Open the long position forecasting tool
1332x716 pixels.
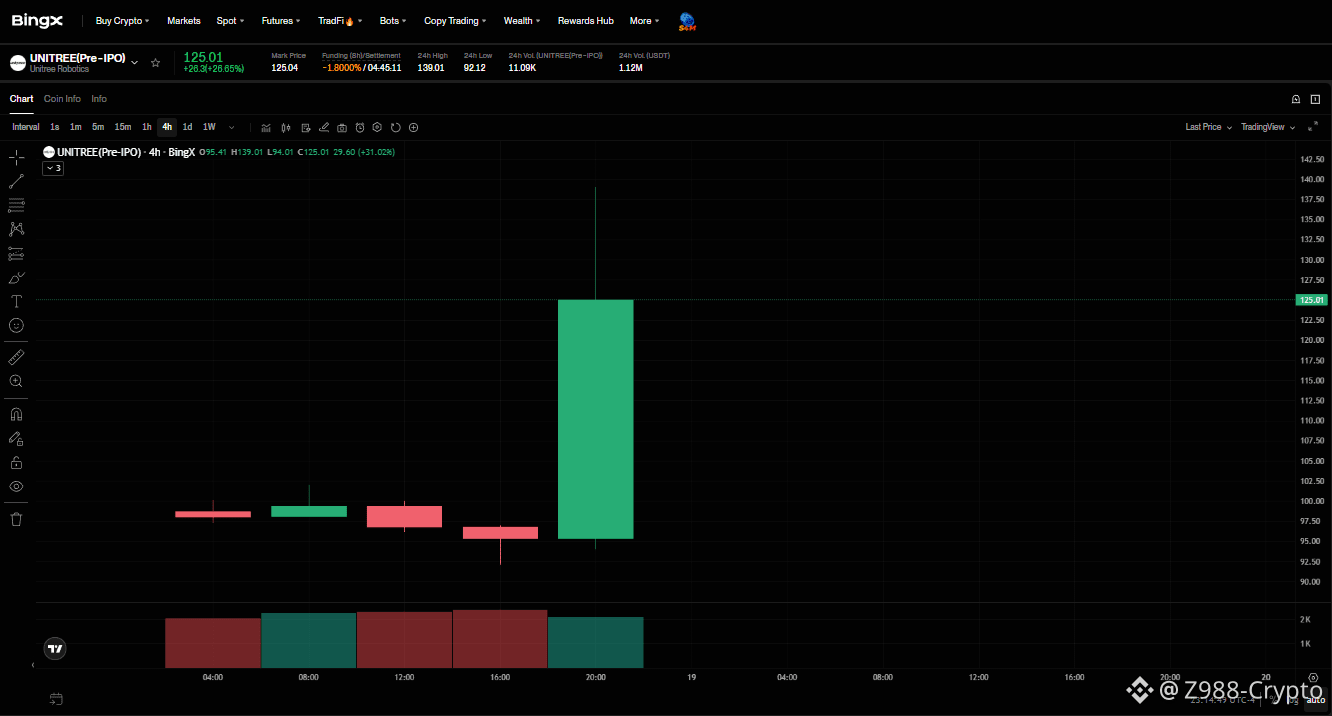(x=16, y=253)
